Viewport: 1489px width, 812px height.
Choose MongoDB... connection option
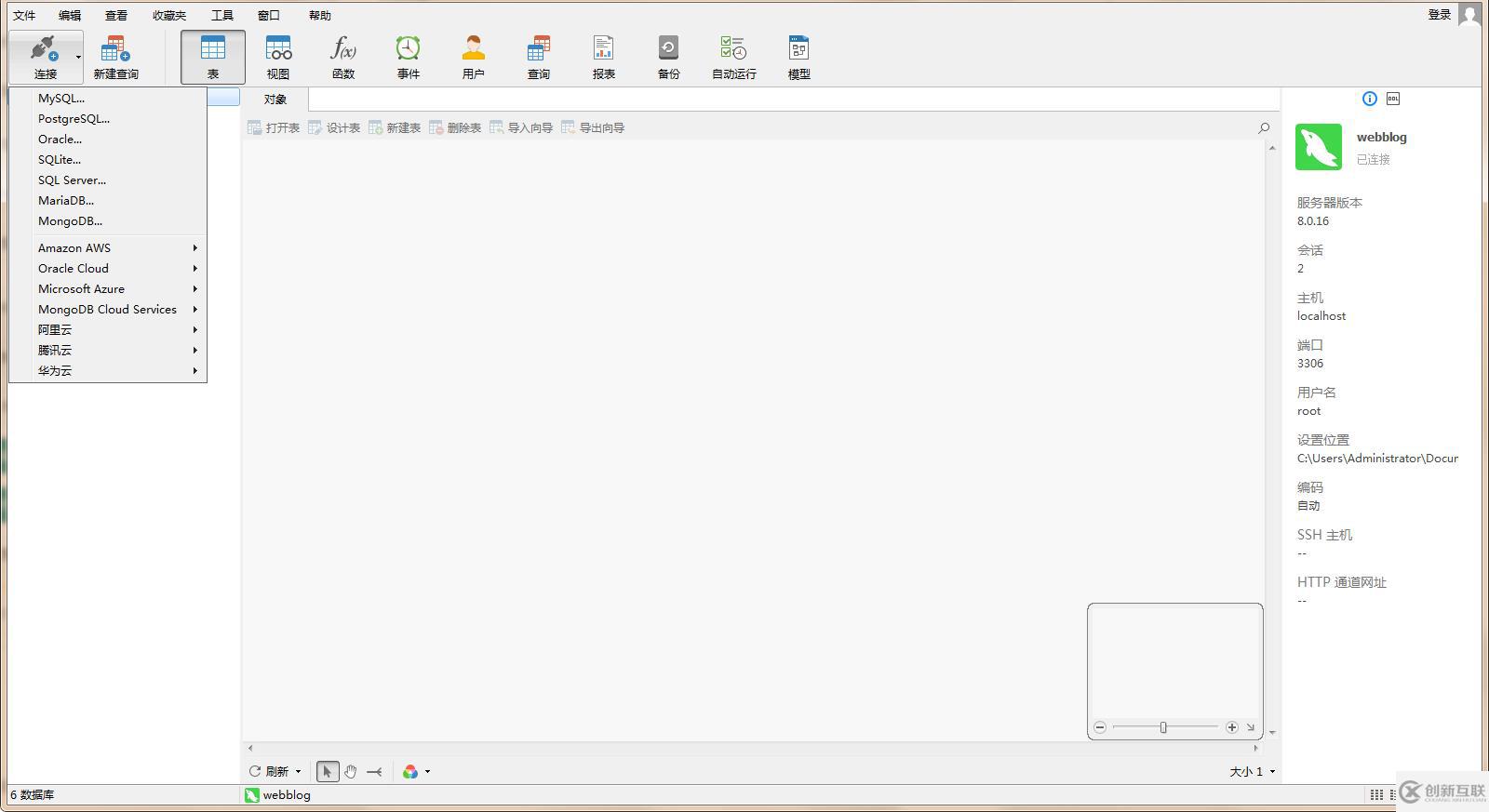pos(108,220)
